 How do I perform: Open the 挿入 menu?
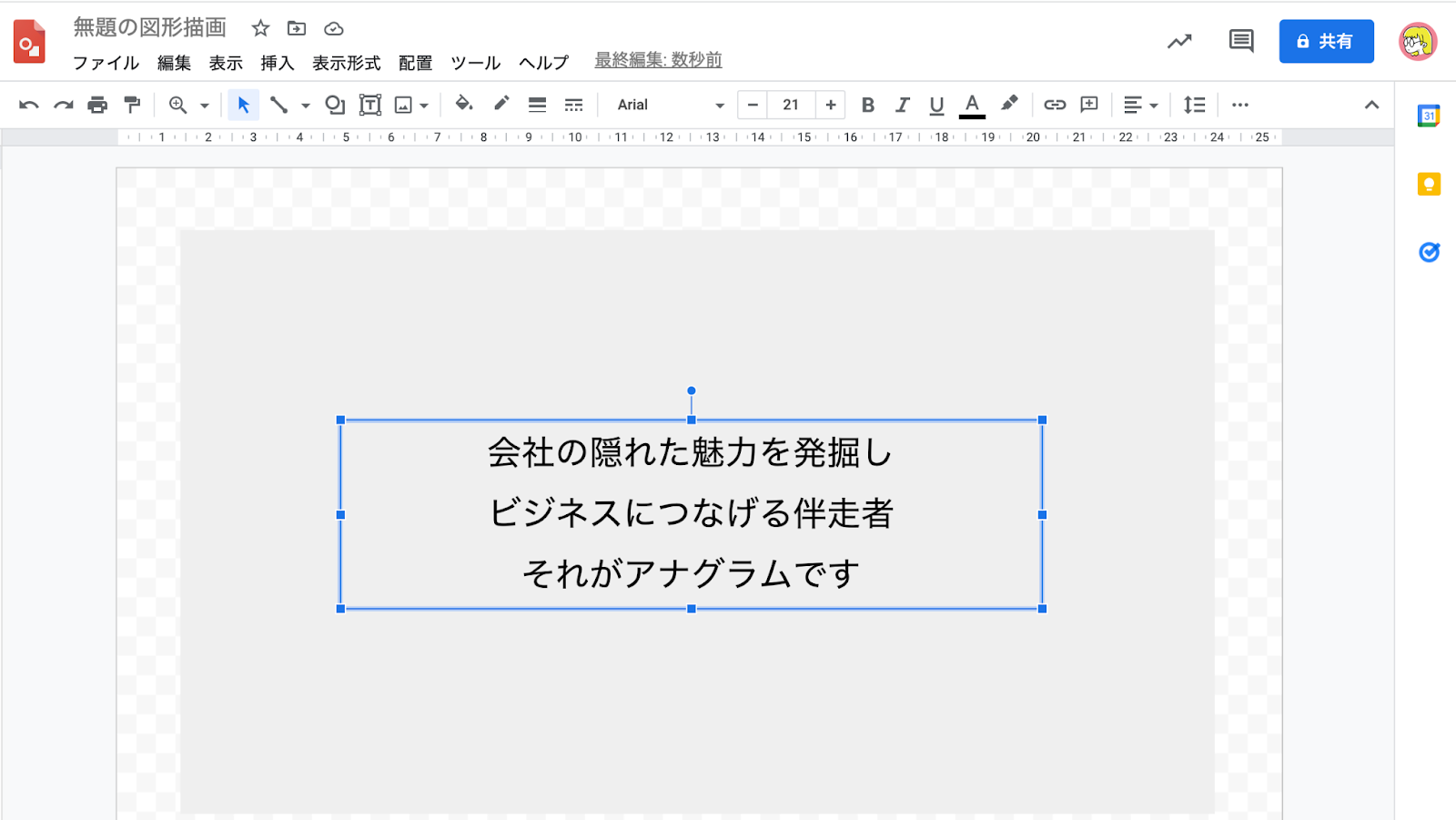click(x=277, y=63)
